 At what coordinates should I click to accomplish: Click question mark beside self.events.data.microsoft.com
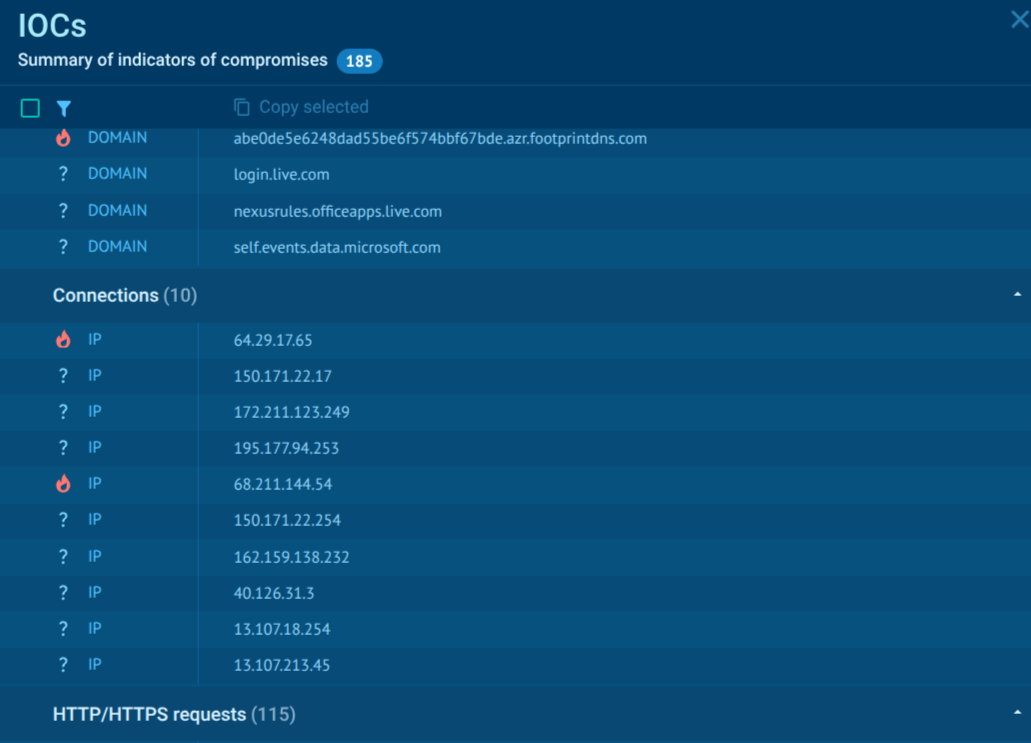click(63, 247)
